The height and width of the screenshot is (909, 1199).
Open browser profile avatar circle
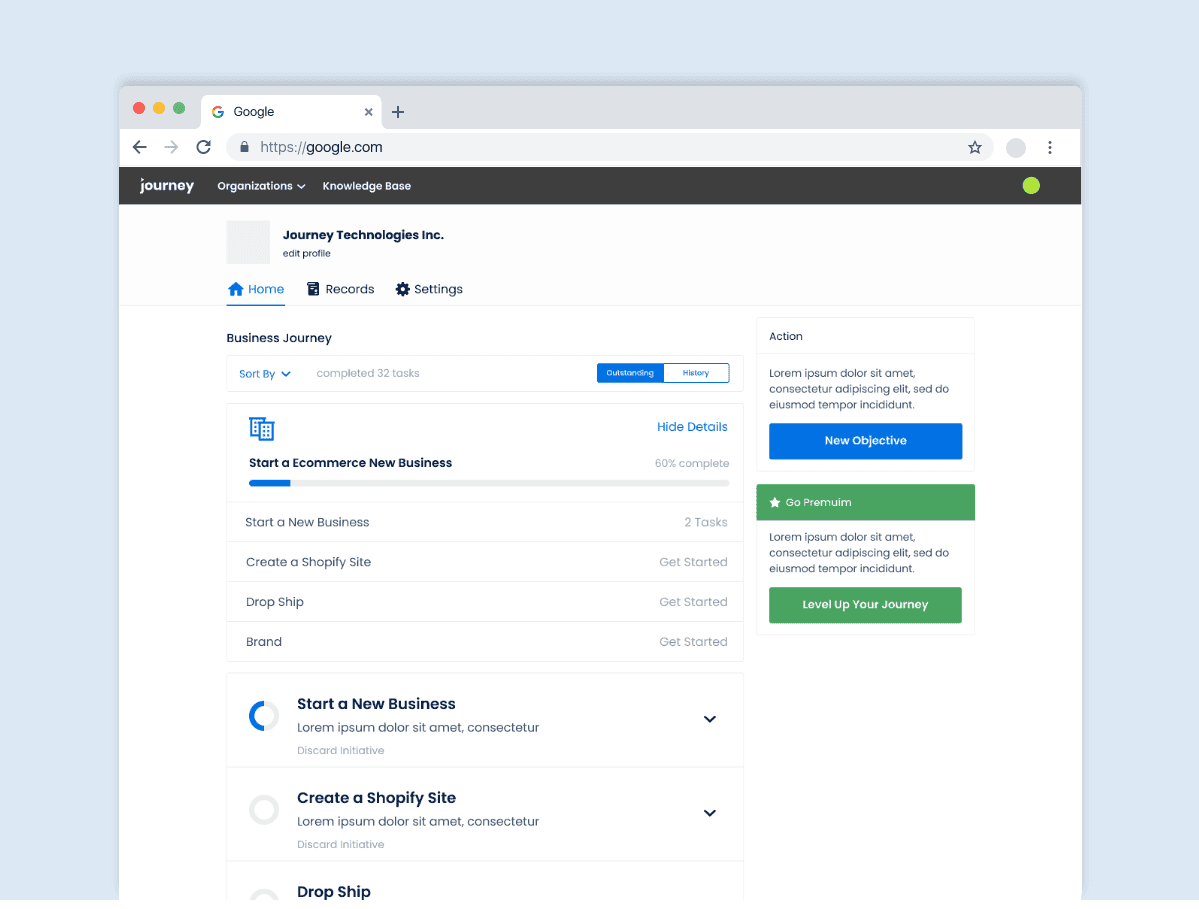click(1015, 148)
